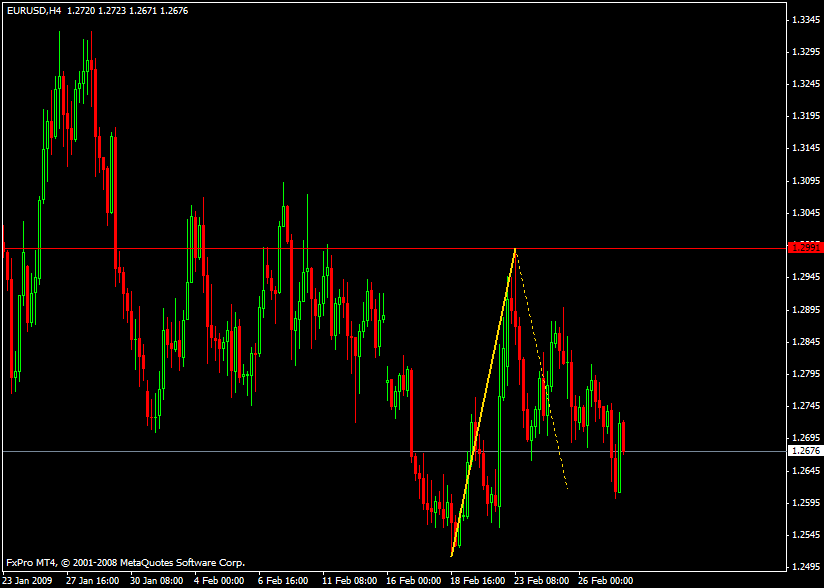Screen dimensions: 824x588
Task: Click the 4 Feb 00:00 time label
Action: pos(220,580)
